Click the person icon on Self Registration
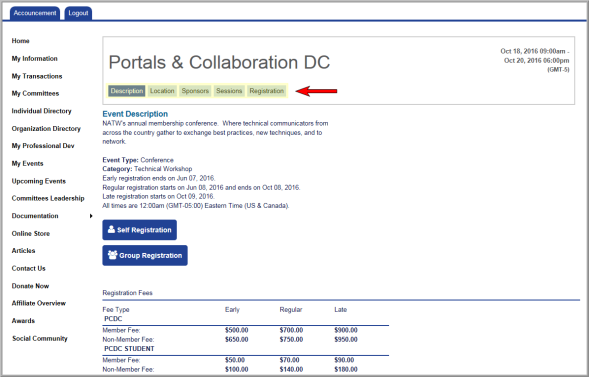 click(111, 229)
